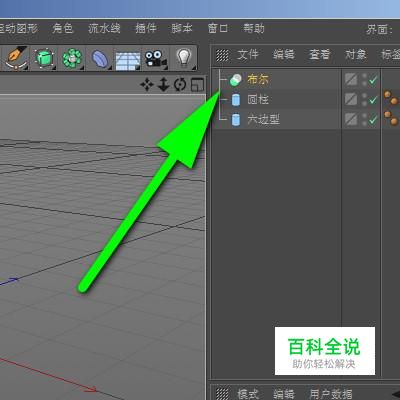Select the blue Deformer tool
The width and height of the screenshot is (400, 400).
(x=100, y=59)
